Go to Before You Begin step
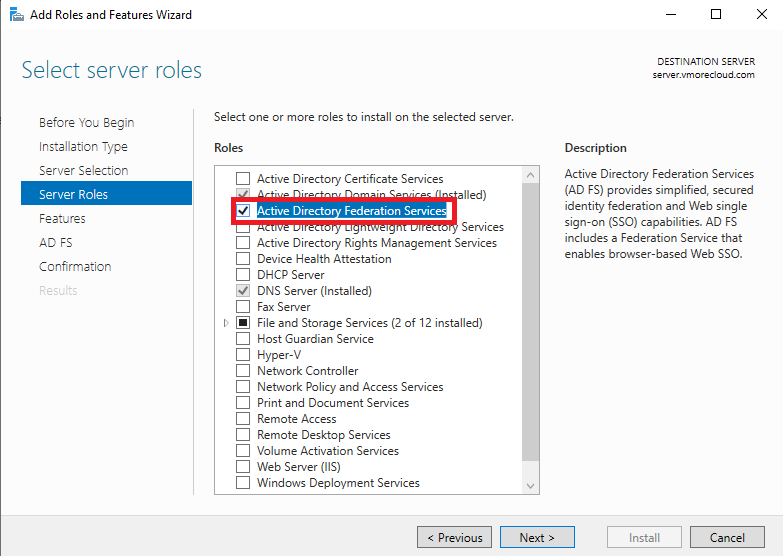783x556 pixels. tap(86, 122)
